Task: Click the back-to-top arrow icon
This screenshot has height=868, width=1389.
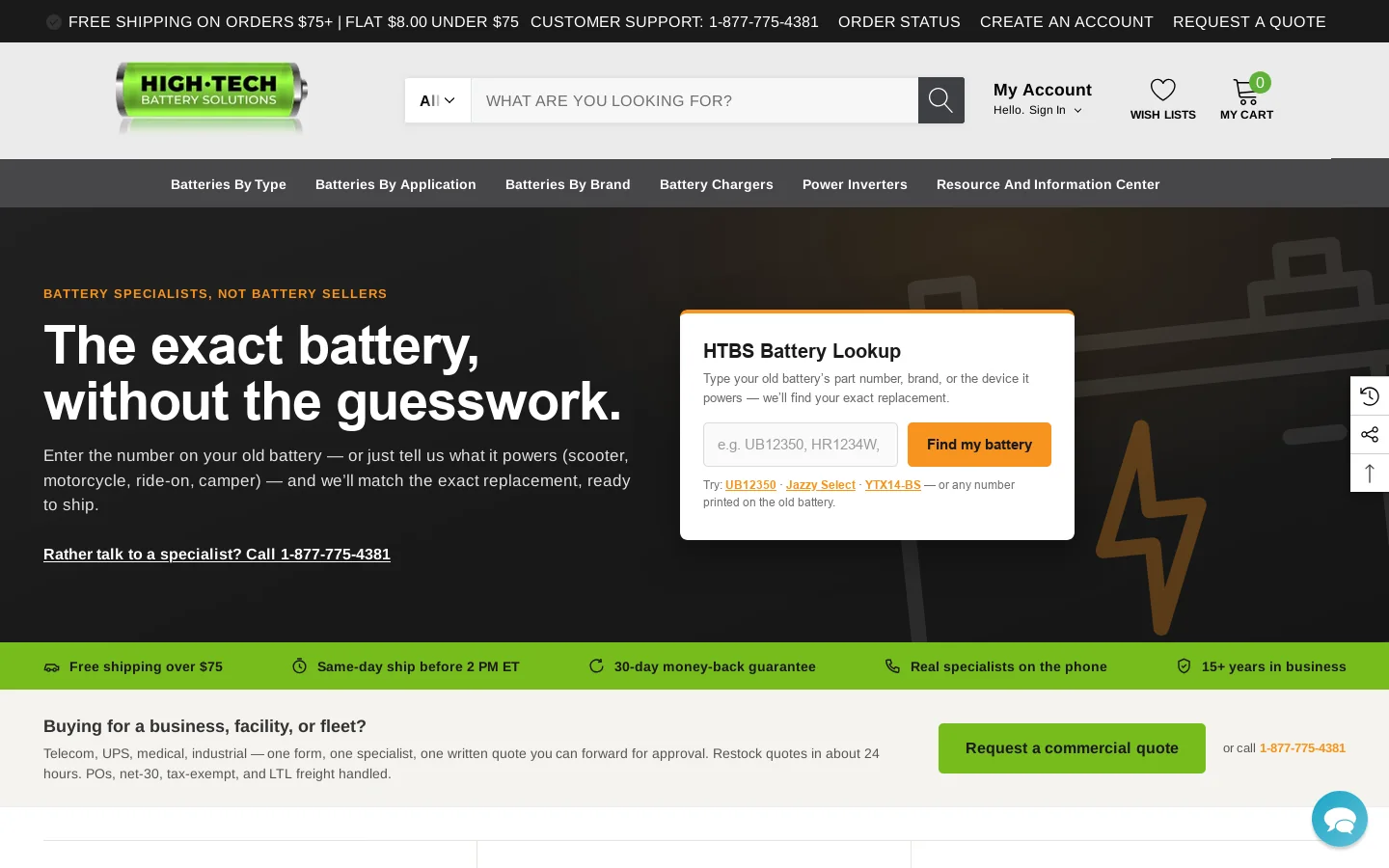Action: 1370,473
